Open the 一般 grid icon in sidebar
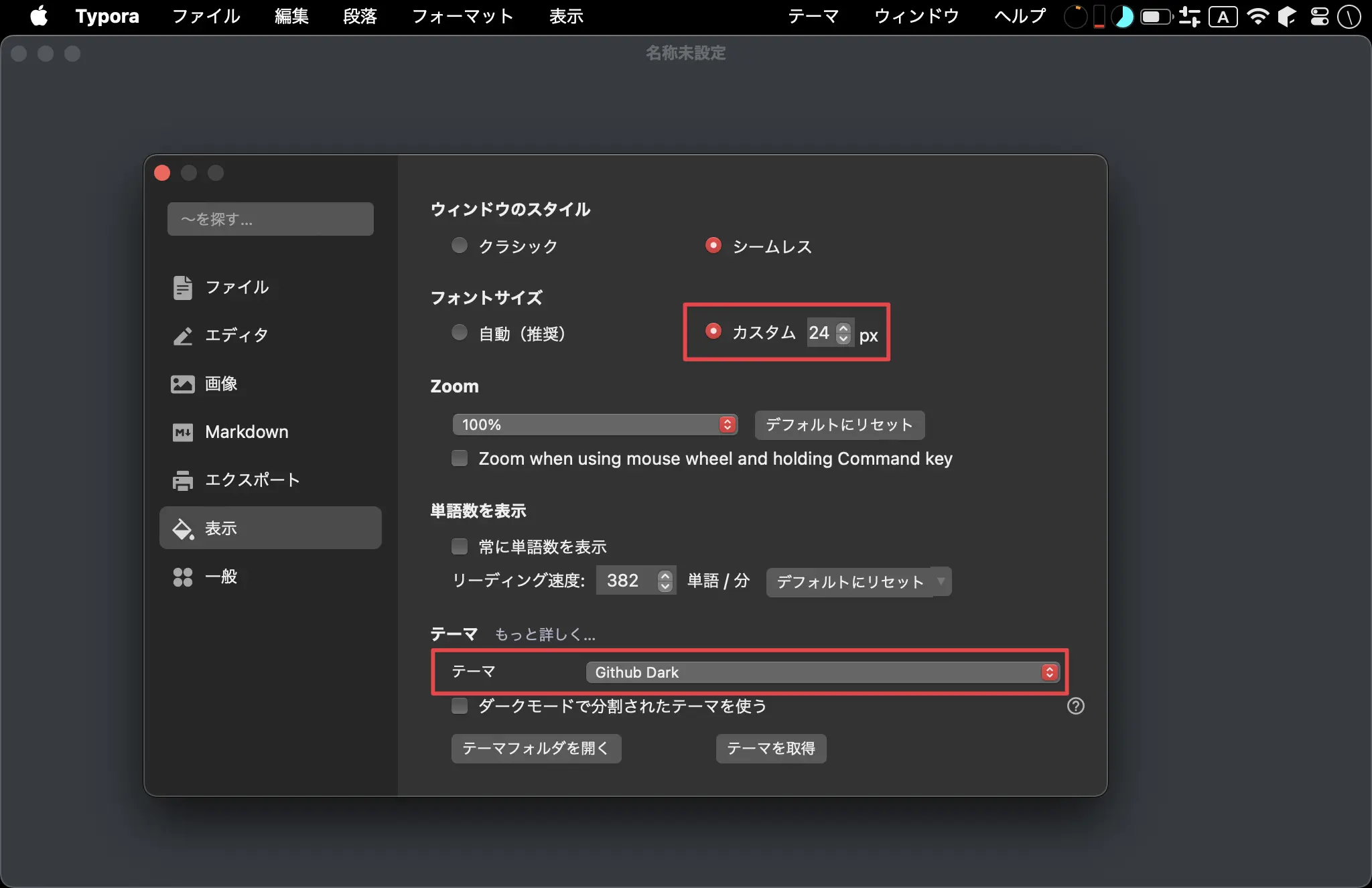Image resolution: width=1372 pixels, height=888 pixels. tap(182, 577)
